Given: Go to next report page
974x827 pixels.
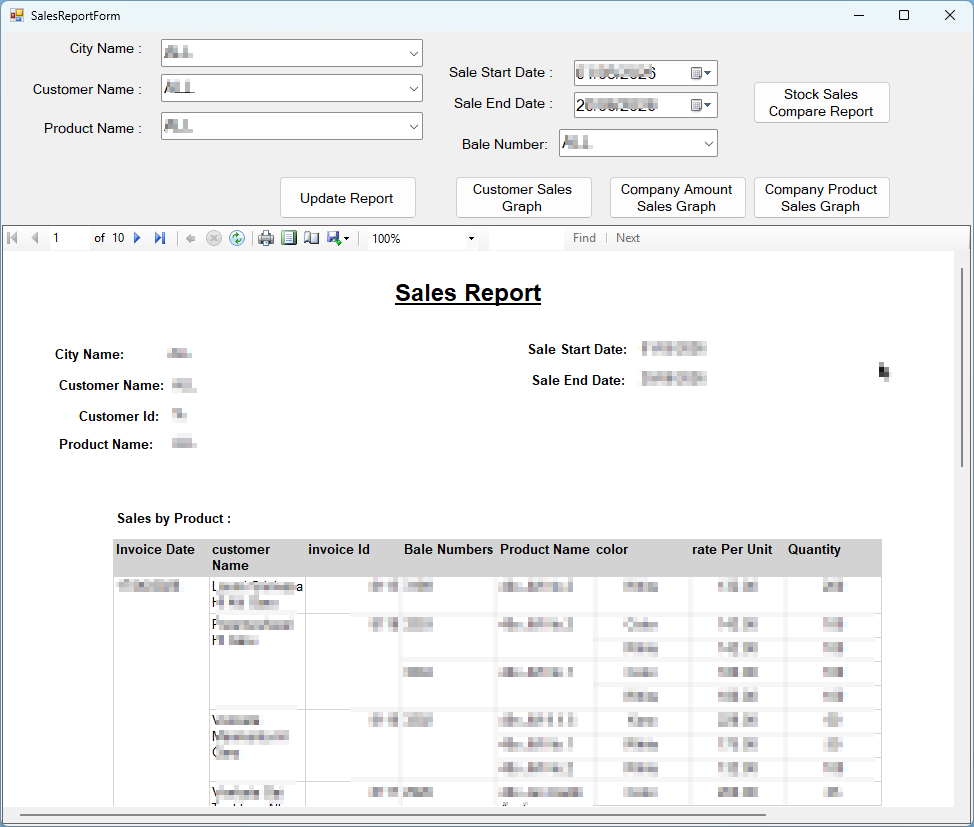Looking at the screenshot, I should (x=137, y=238).
